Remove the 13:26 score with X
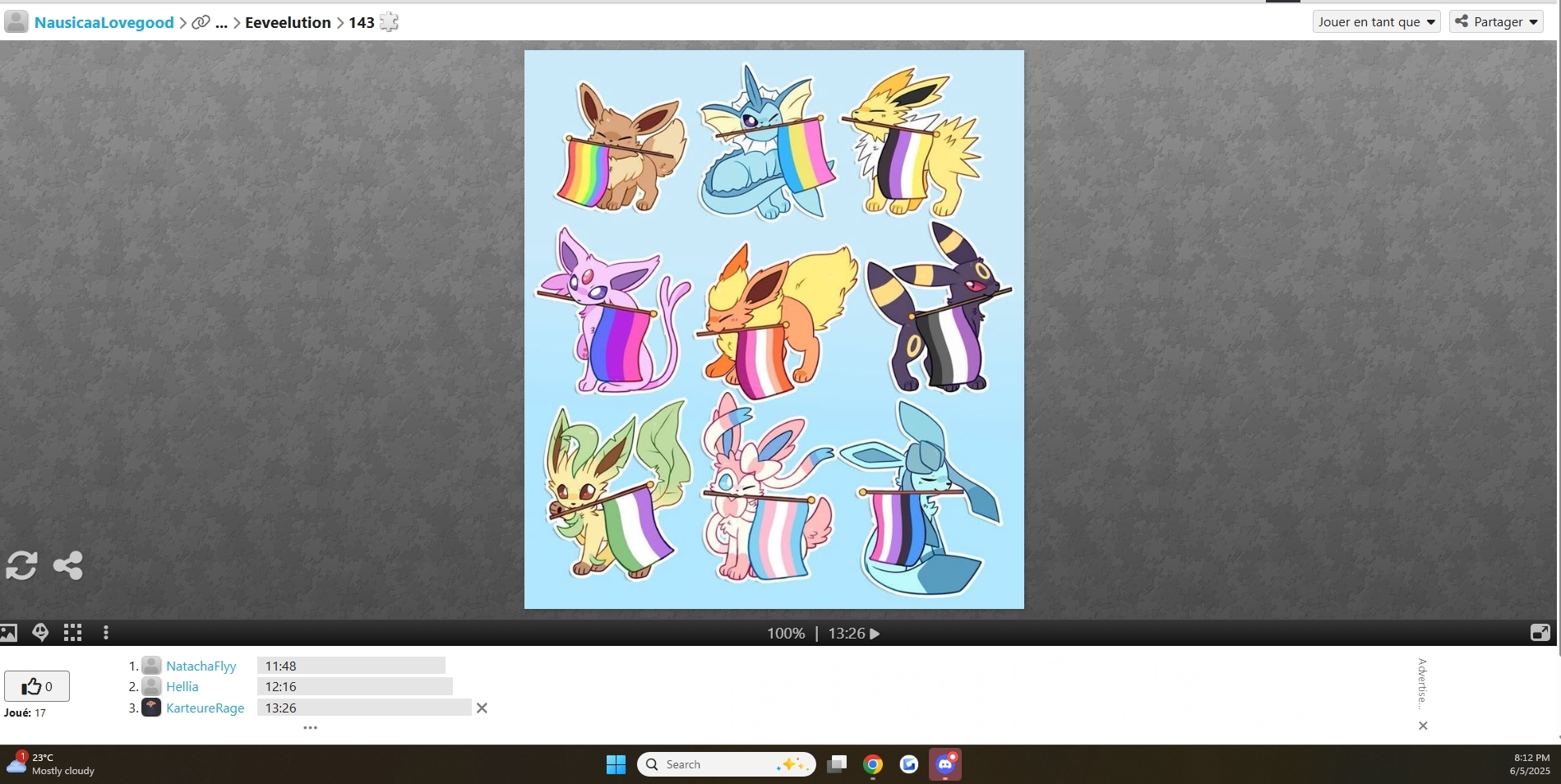 coord(483,708)
